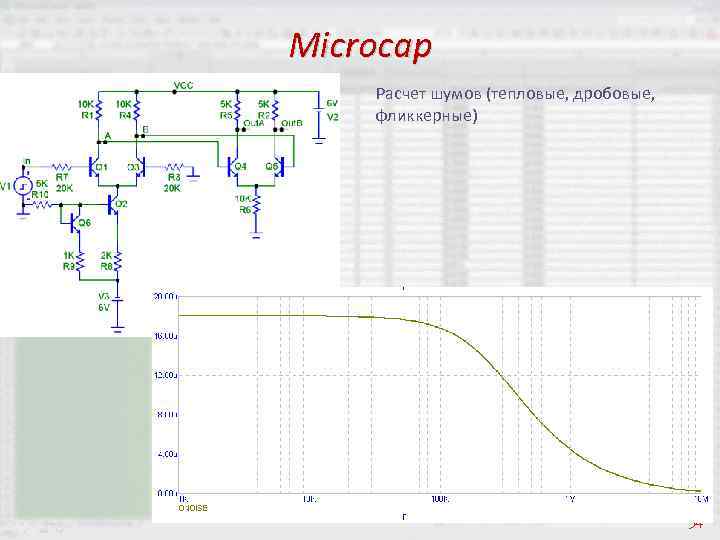Click node label B
This screenshot has height=540, width=720.
pos(146,130)
